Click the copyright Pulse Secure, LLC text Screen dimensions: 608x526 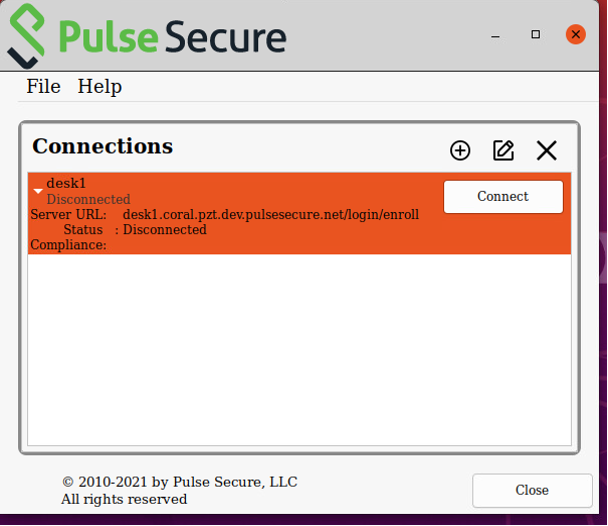click(180, 482)
